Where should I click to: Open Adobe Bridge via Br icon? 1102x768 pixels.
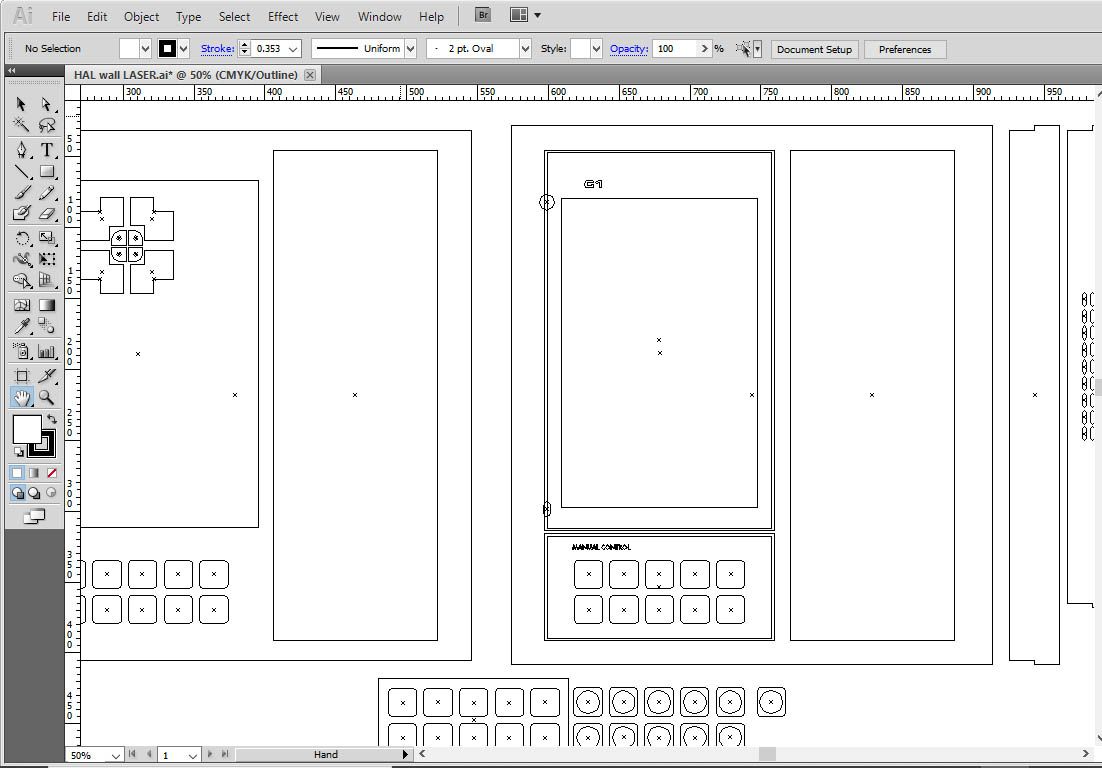tap(483, 15)
